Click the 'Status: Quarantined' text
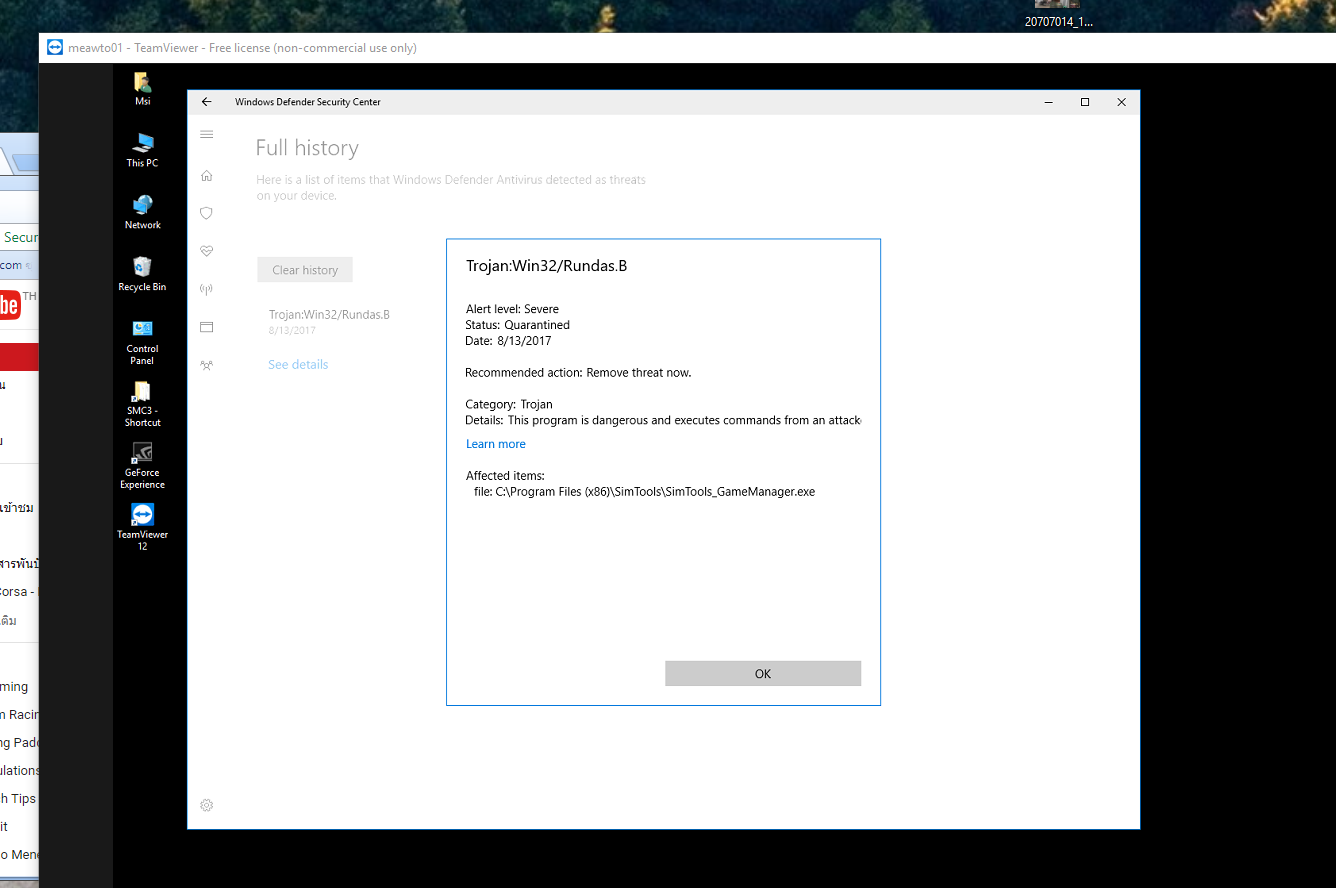Image resolution: width=1336 pixels, height=888 pixels. pyautogui.click(x=518, y=325)
